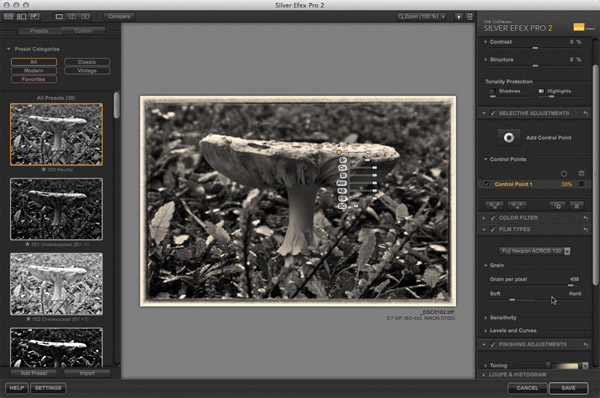Screen dimensions: 600x398
Task: Reset the Selective Adjustments section
Action: pos(585,113)
